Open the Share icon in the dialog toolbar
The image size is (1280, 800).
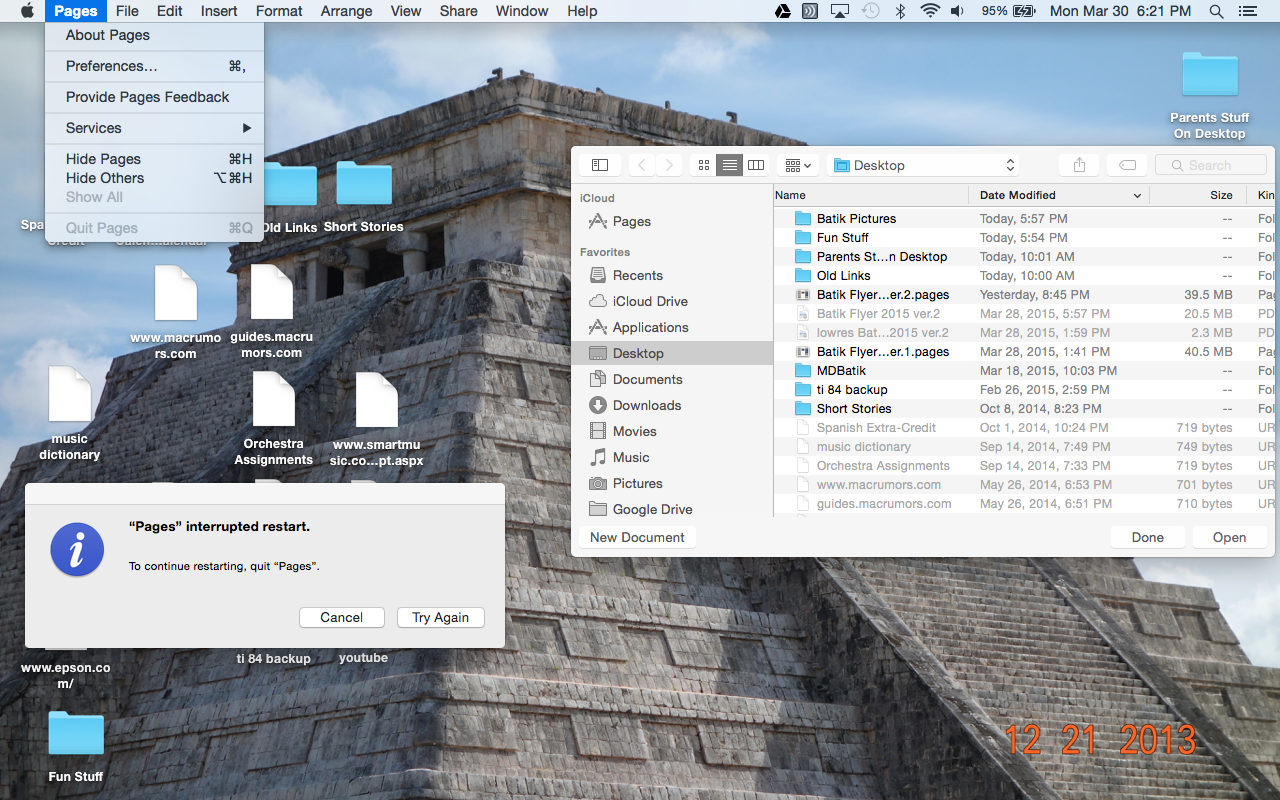(x=1078, y=164)
